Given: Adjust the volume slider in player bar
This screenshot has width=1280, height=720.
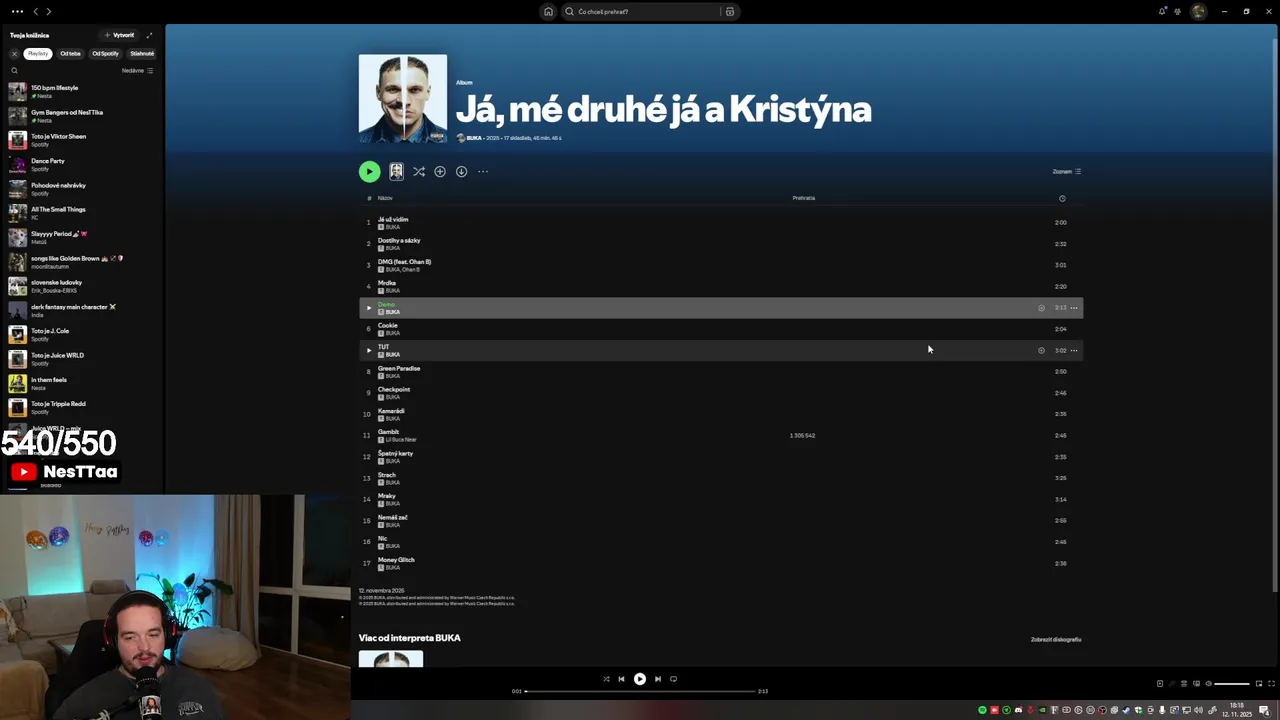Looking at the screenshot, I should (1232, 684).
